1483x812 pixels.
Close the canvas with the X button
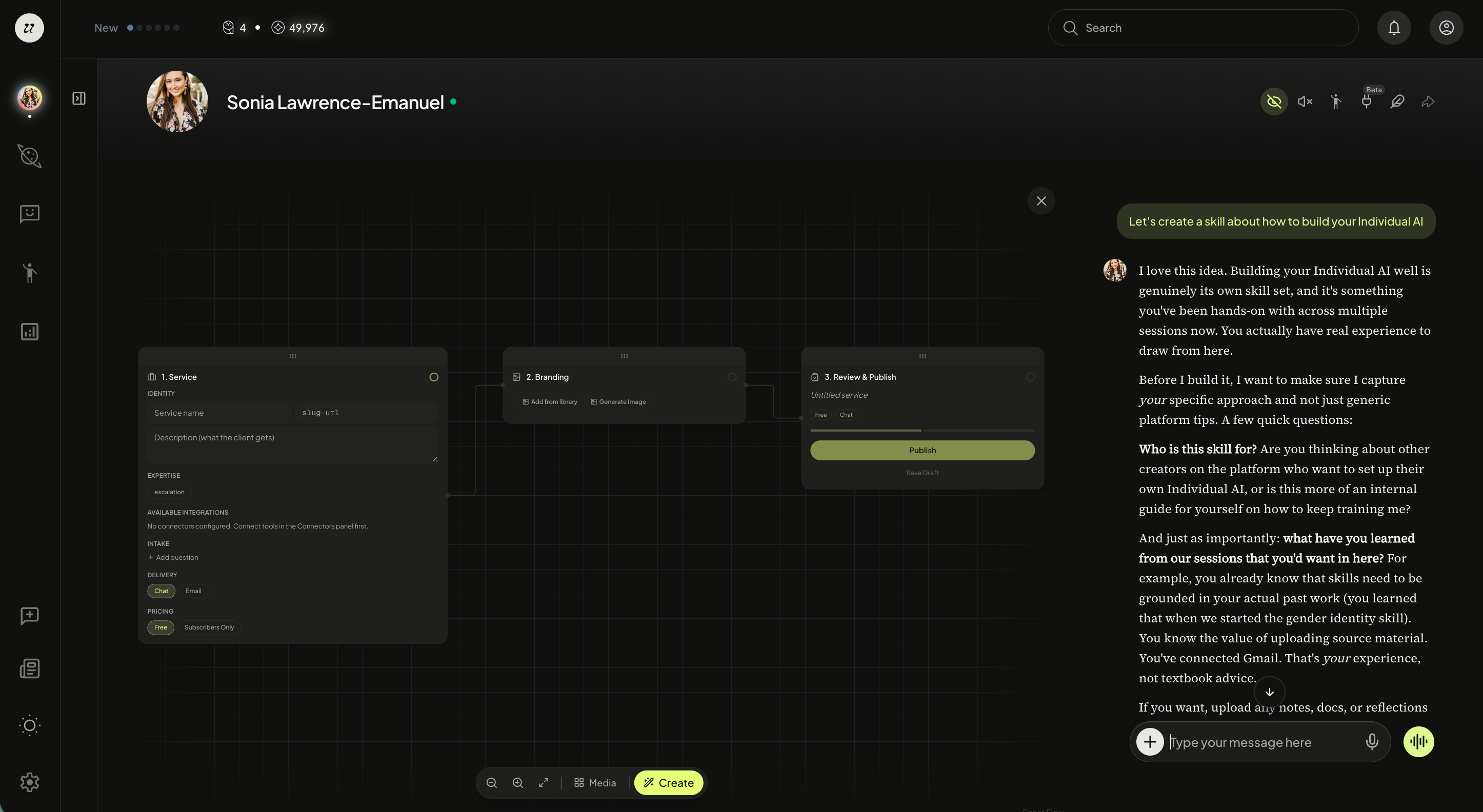click(1041, 201)
